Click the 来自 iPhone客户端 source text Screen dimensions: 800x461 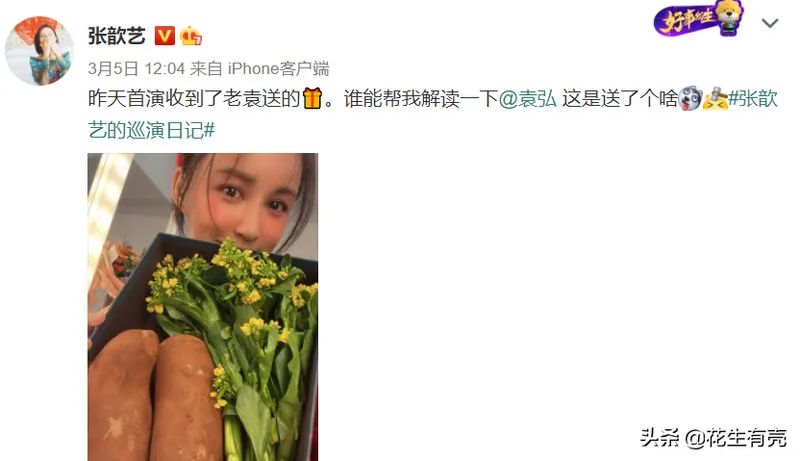(x=260, y=68)
